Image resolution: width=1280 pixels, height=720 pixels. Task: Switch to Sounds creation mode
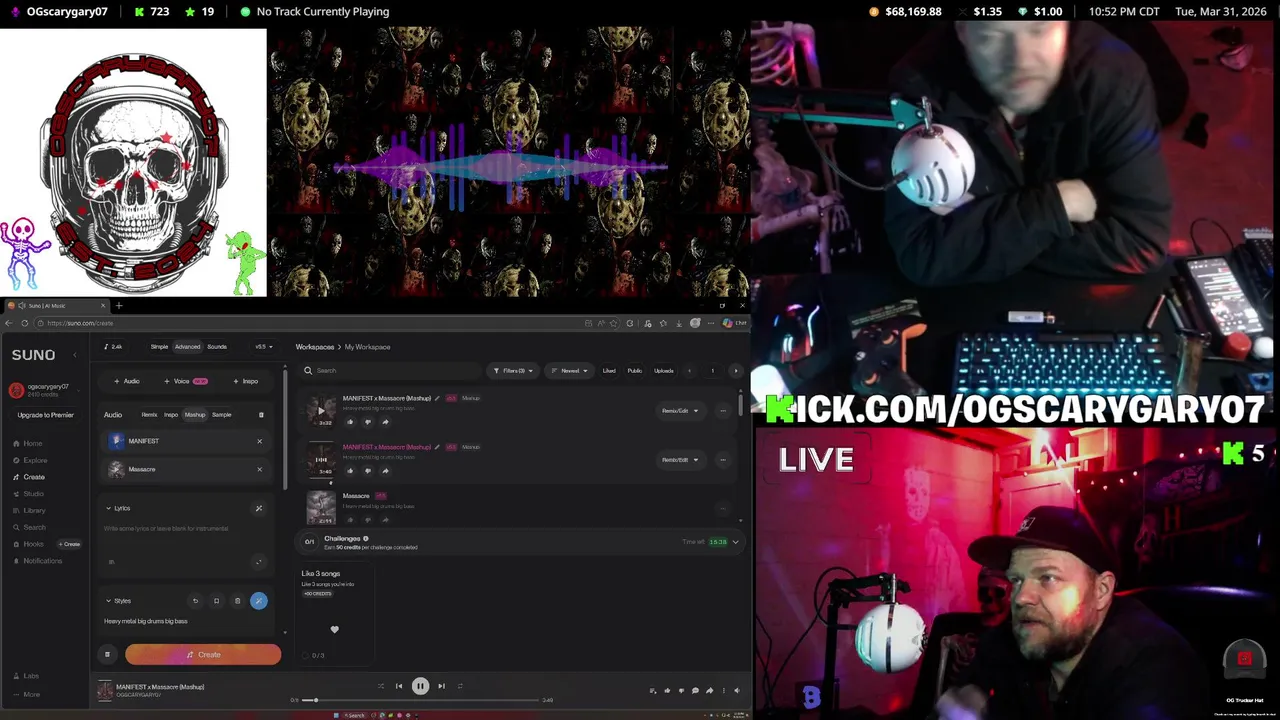(x=217, y=347)
